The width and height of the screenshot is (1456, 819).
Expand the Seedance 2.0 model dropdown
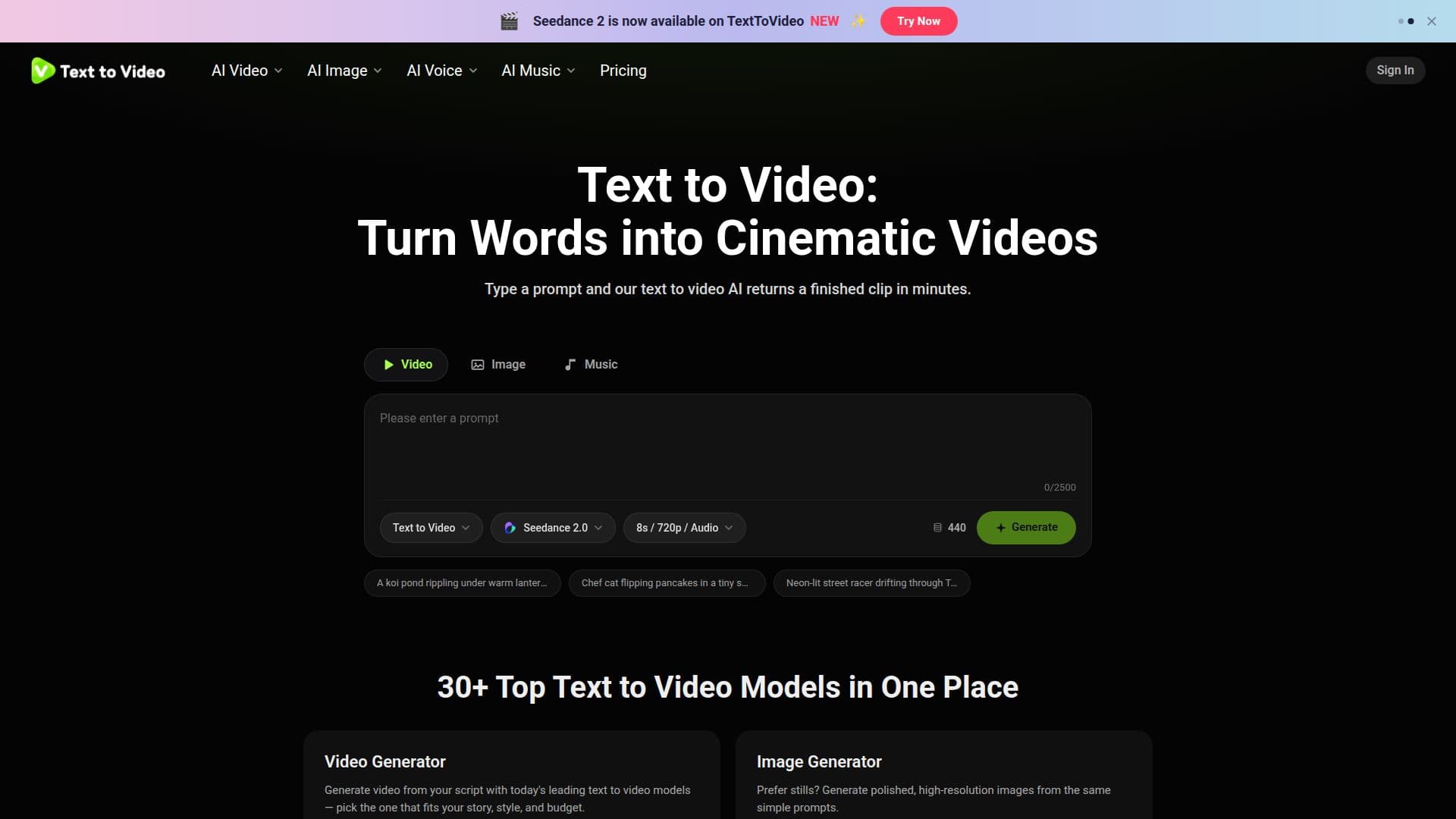(x=553, y=528)
